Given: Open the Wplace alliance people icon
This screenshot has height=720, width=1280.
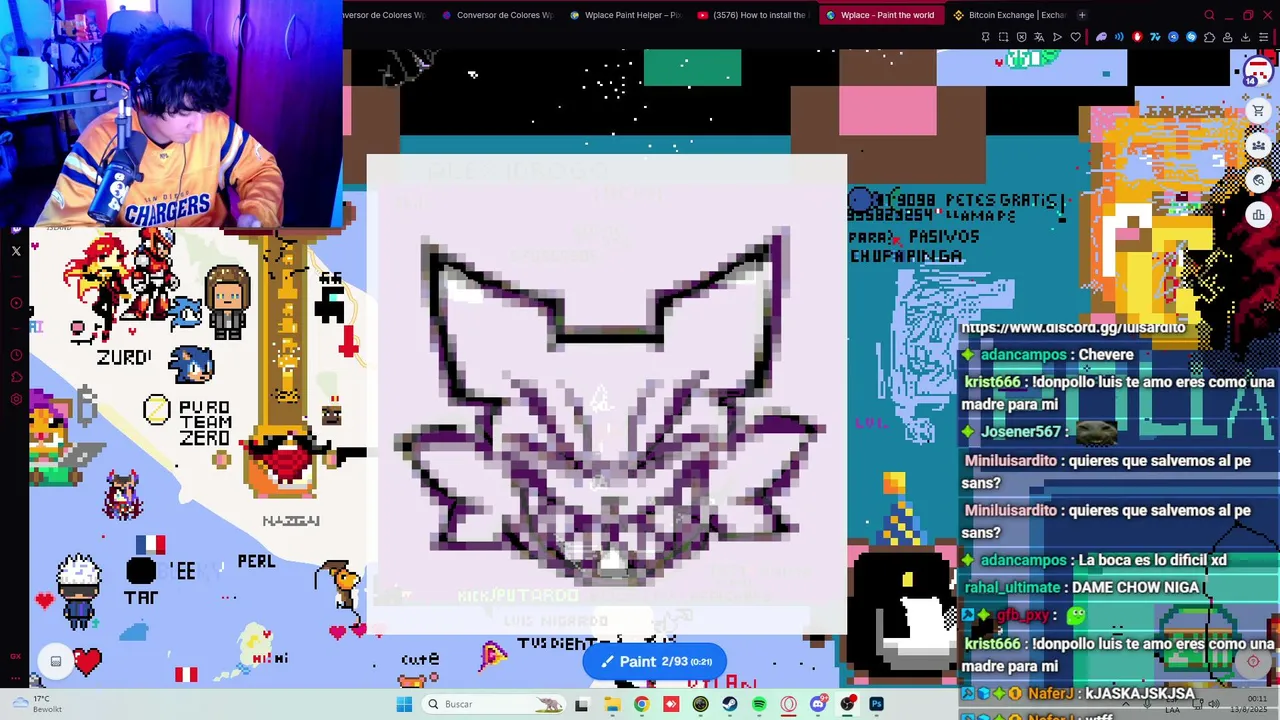Looking at the screenshot, I should [x=1258, y=145].
